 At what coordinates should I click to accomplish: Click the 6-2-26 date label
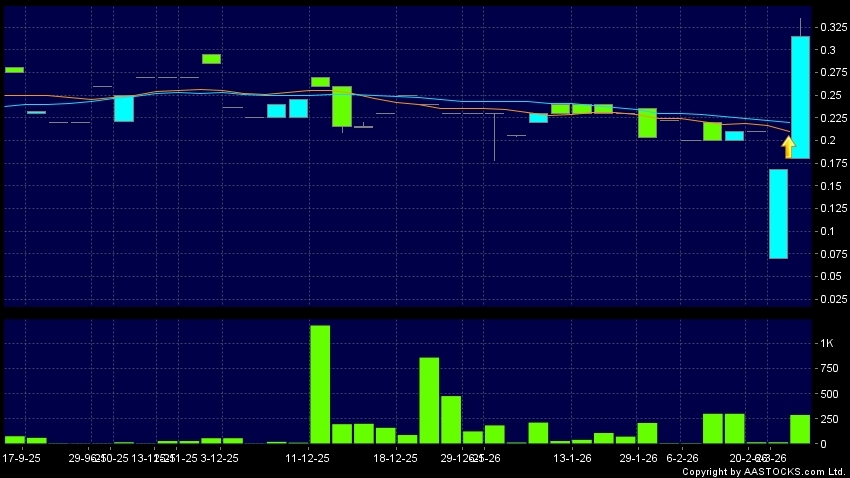tap(682, 458)
